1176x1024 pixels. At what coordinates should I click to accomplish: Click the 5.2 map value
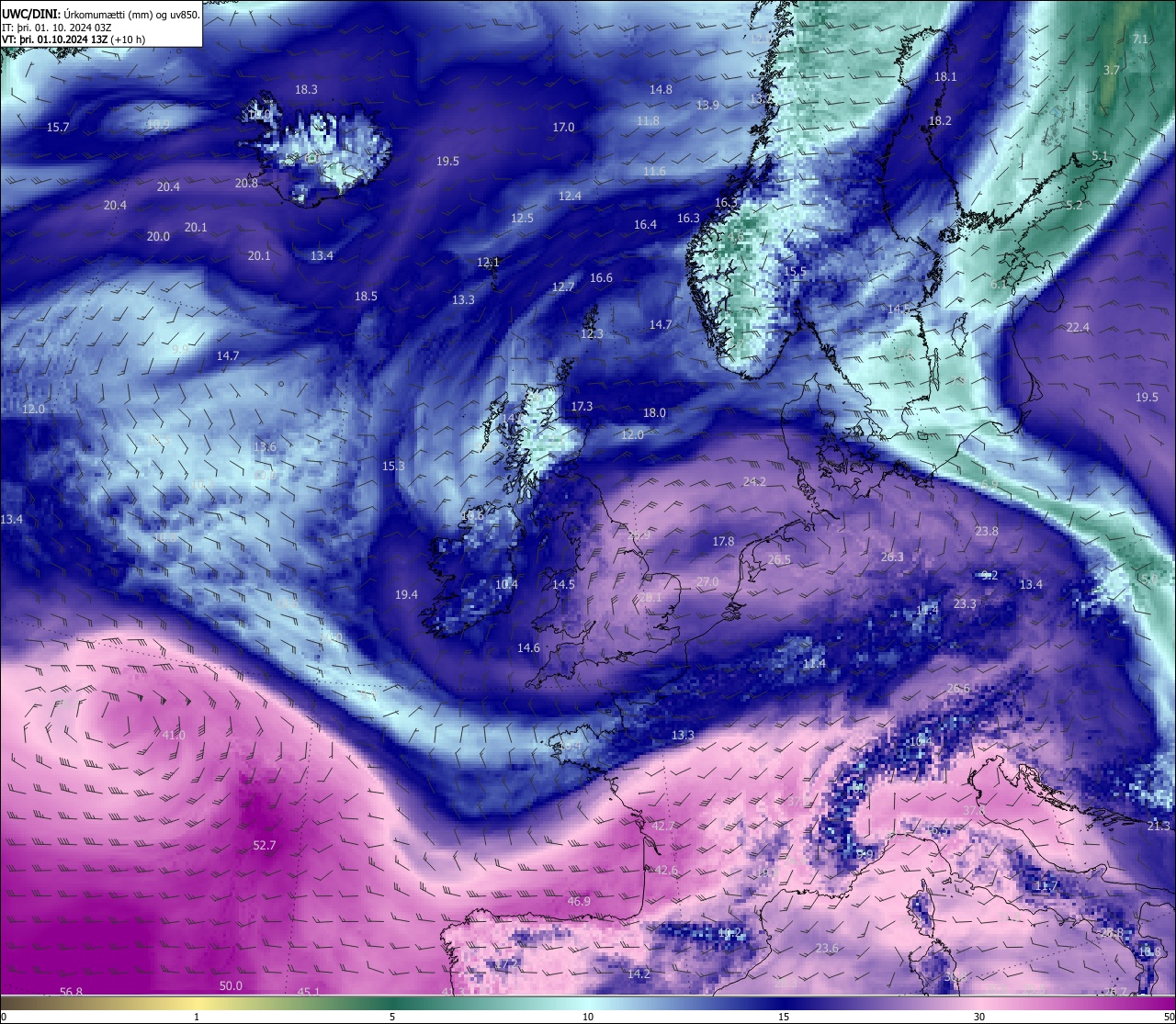pos(1074,205)
